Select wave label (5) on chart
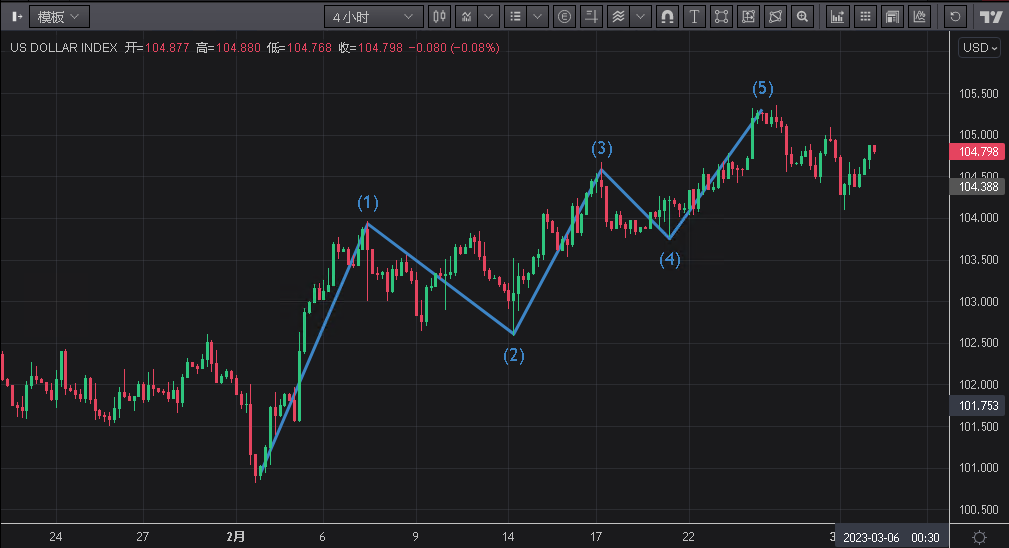This screenshot has height=548, width=1009. click(763, 88)
